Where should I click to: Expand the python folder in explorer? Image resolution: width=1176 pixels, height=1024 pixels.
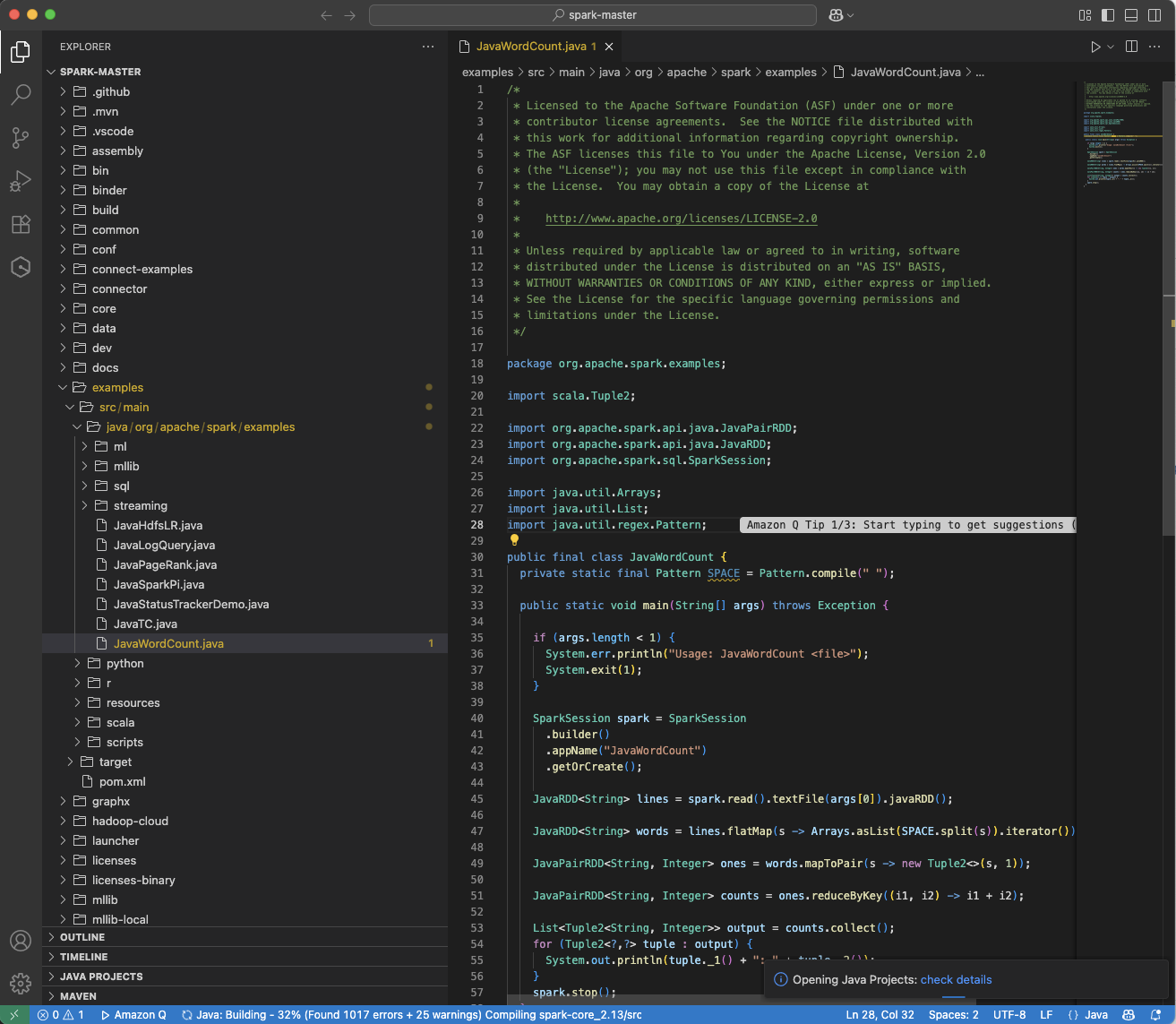124,664
